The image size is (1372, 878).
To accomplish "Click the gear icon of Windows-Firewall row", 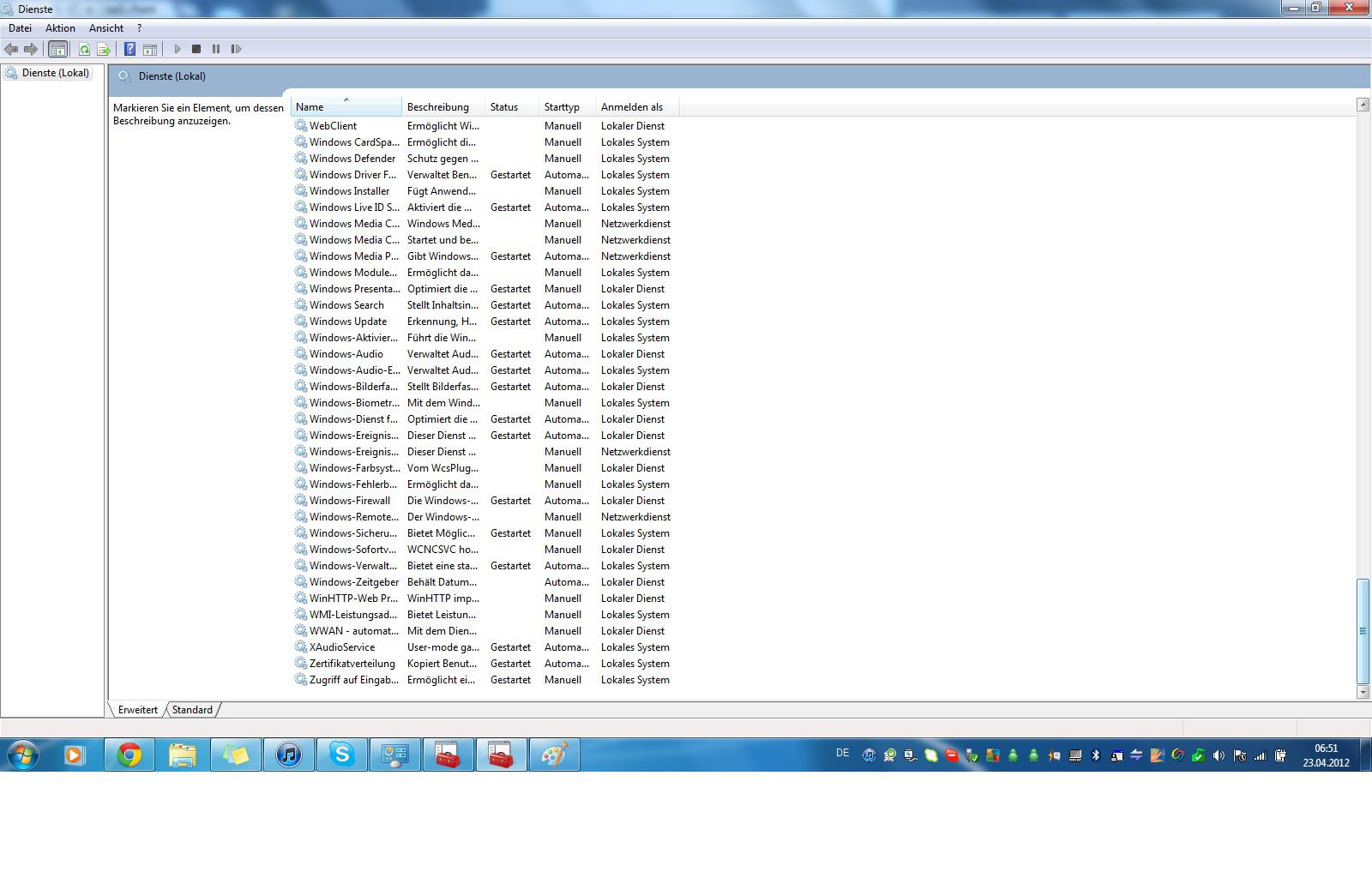I will [301, 501].
